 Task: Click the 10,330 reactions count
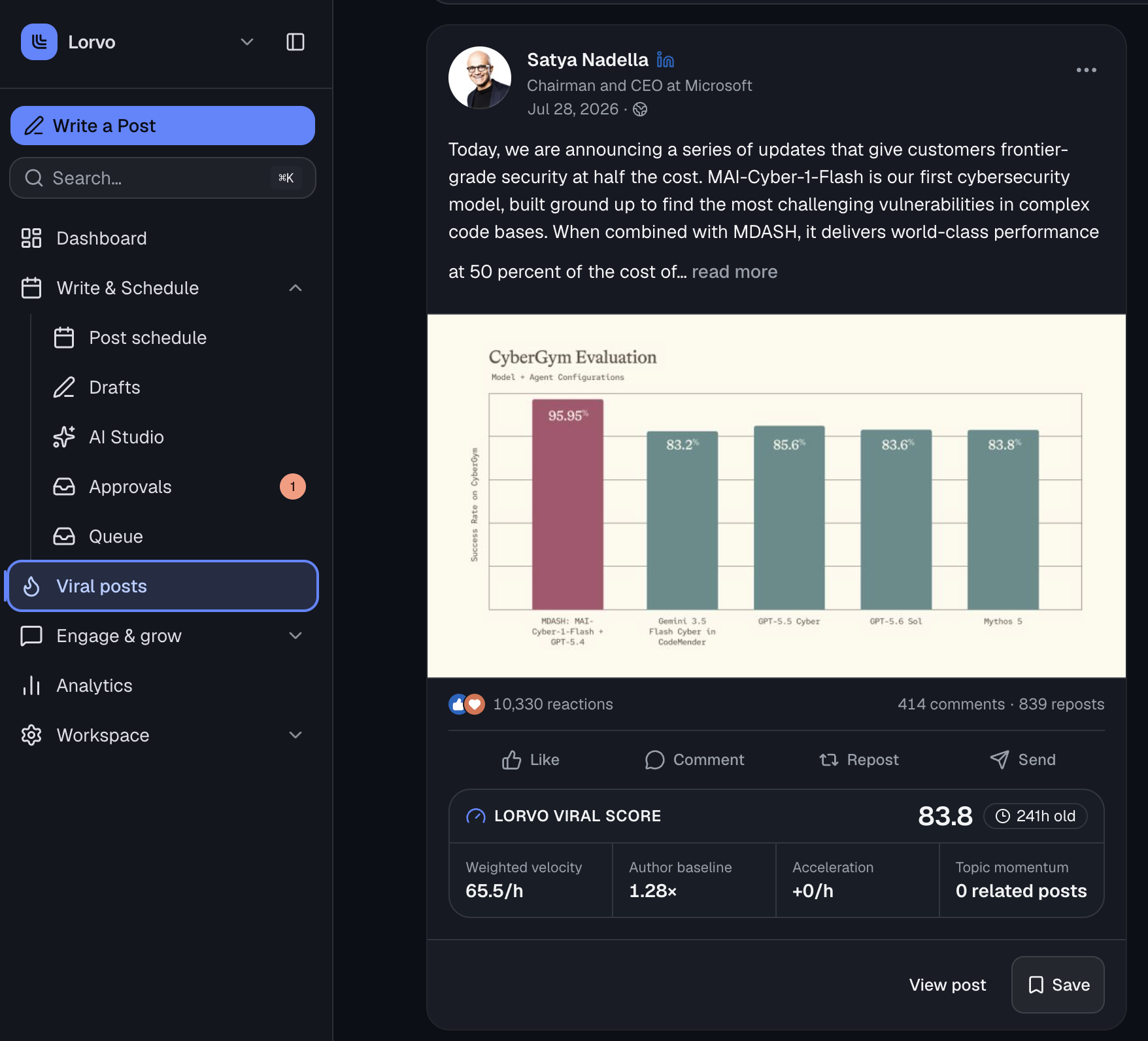553,704
